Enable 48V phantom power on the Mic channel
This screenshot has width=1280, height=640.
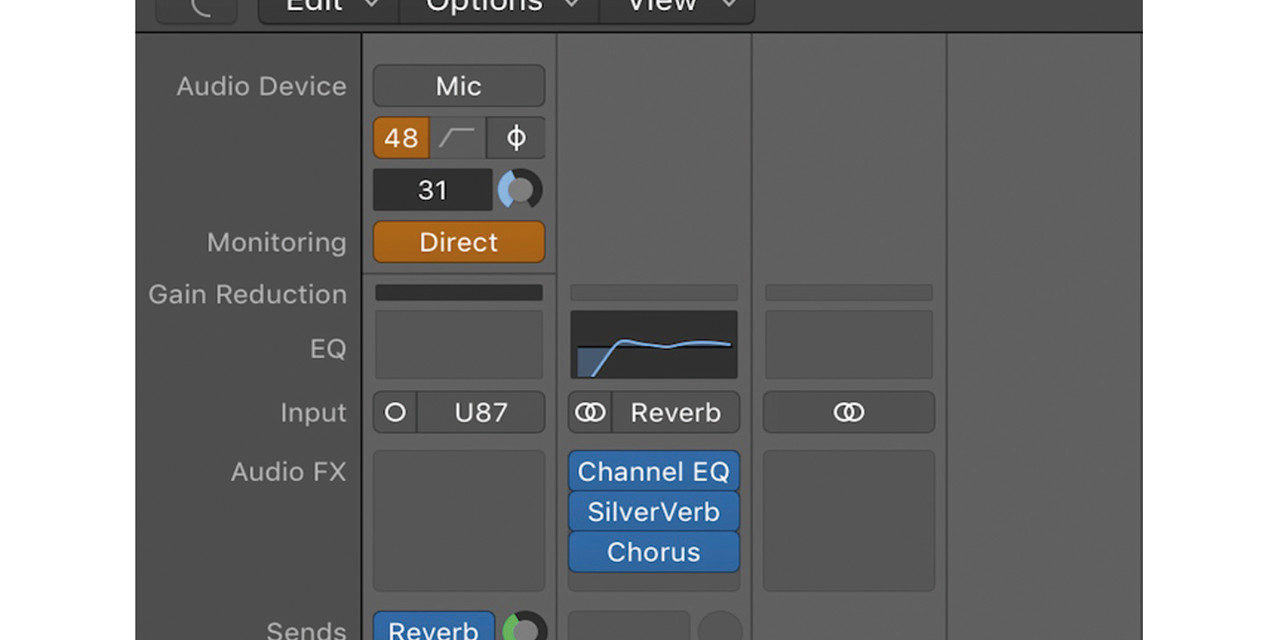click(x=401, y=138)
